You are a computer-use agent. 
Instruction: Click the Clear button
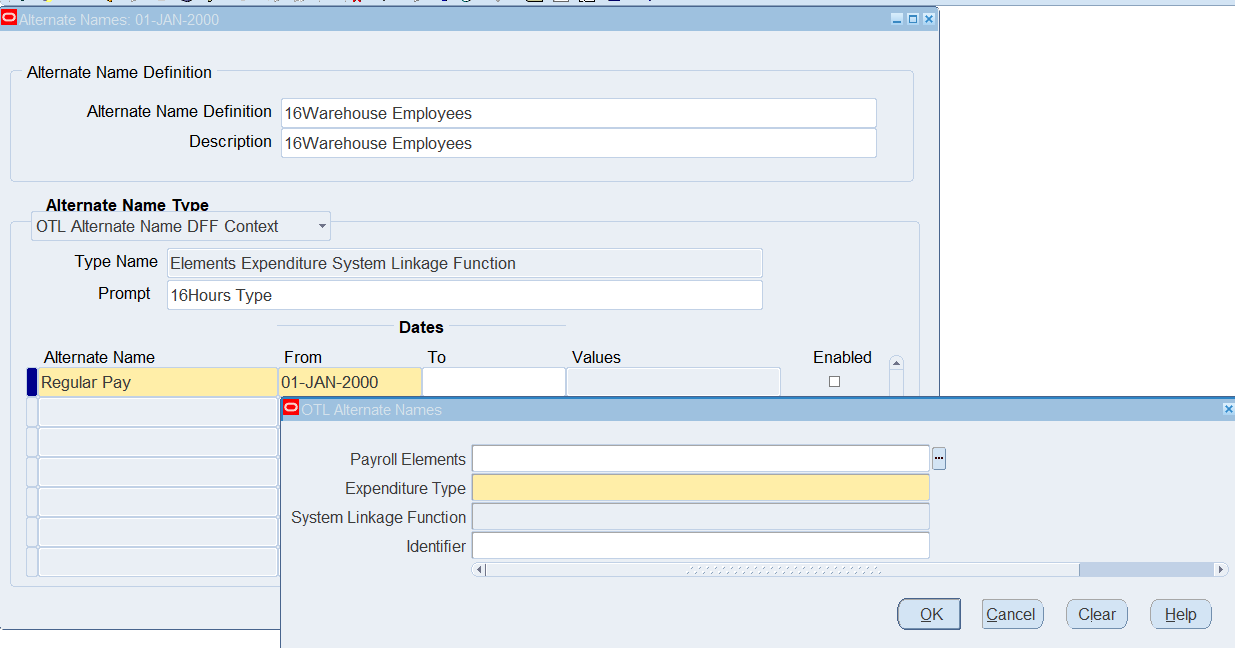click(x=1096, y=614)
